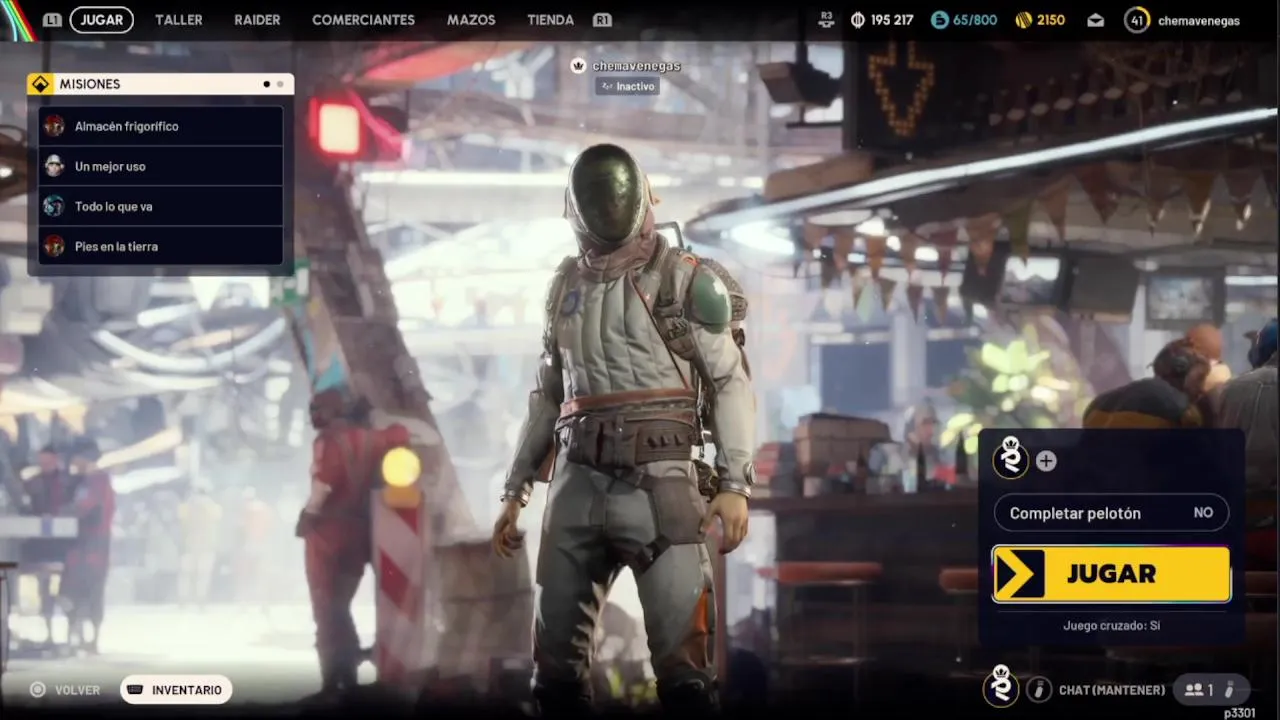This screenshot has height=720, width=1280.
Task: Open the mission Todo lo que va
Action: click(x=160, y=206)
